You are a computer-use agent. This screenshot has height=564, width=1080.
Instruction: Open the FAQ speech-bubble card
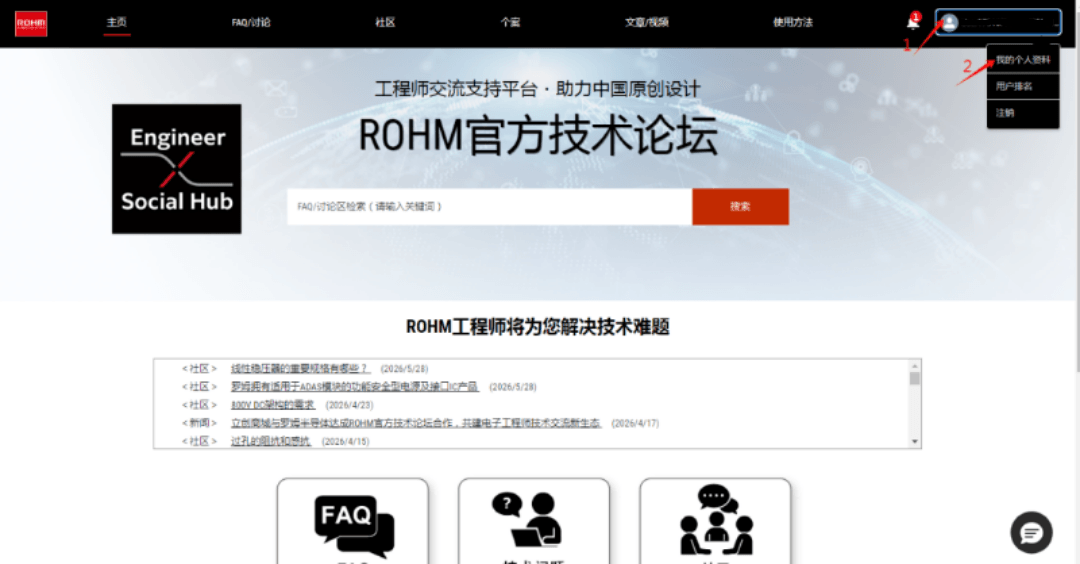353,521
